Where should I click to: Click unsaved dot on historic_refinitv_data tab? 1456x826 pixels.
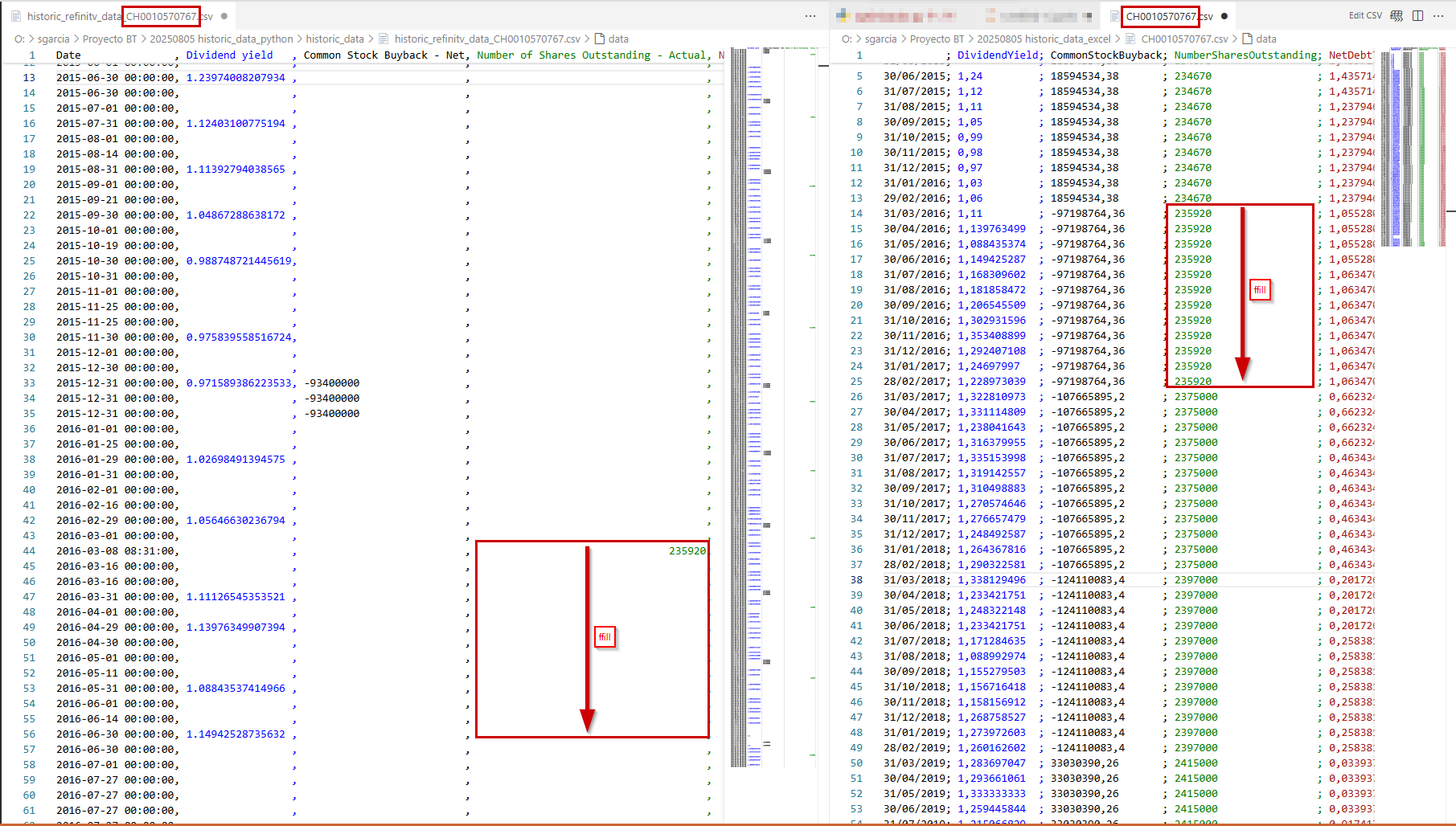(224, 16)
